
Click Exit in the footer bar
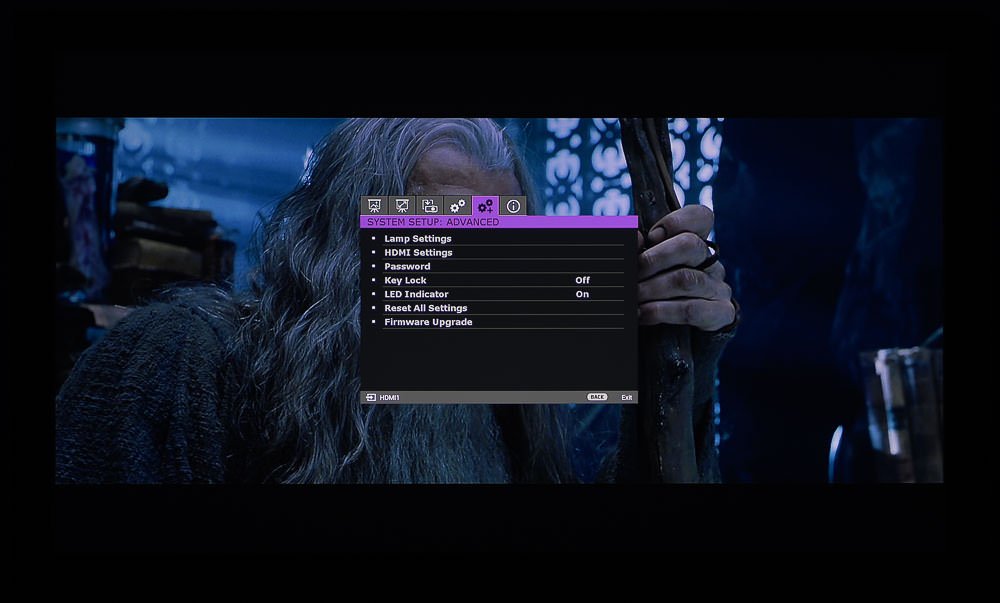627,397
